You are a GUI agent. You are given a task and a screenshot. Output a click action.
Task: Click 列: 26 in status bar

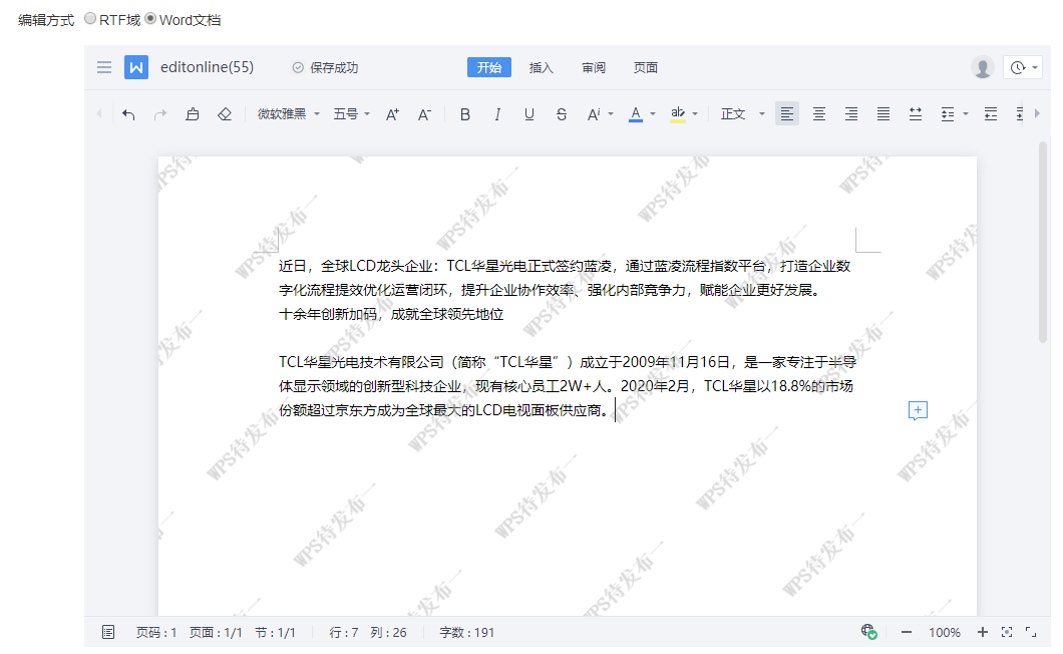pyautogui.click(x=388, y=632)
